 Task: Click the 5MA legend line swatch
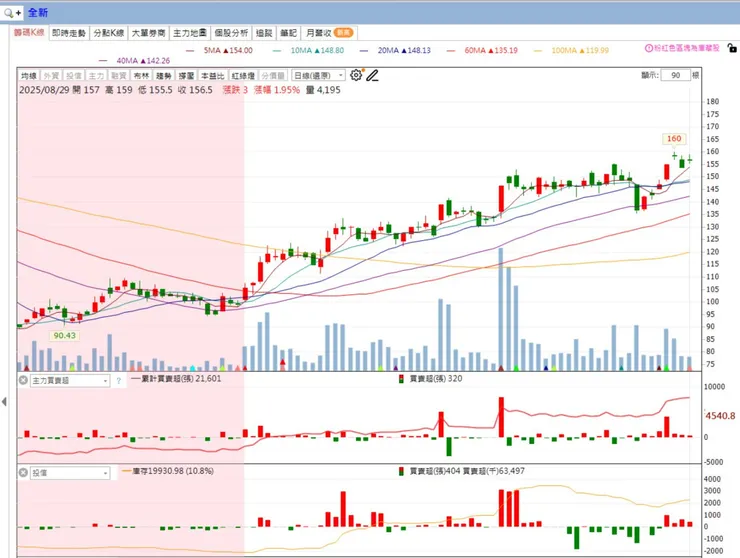[x=190, y=51]
